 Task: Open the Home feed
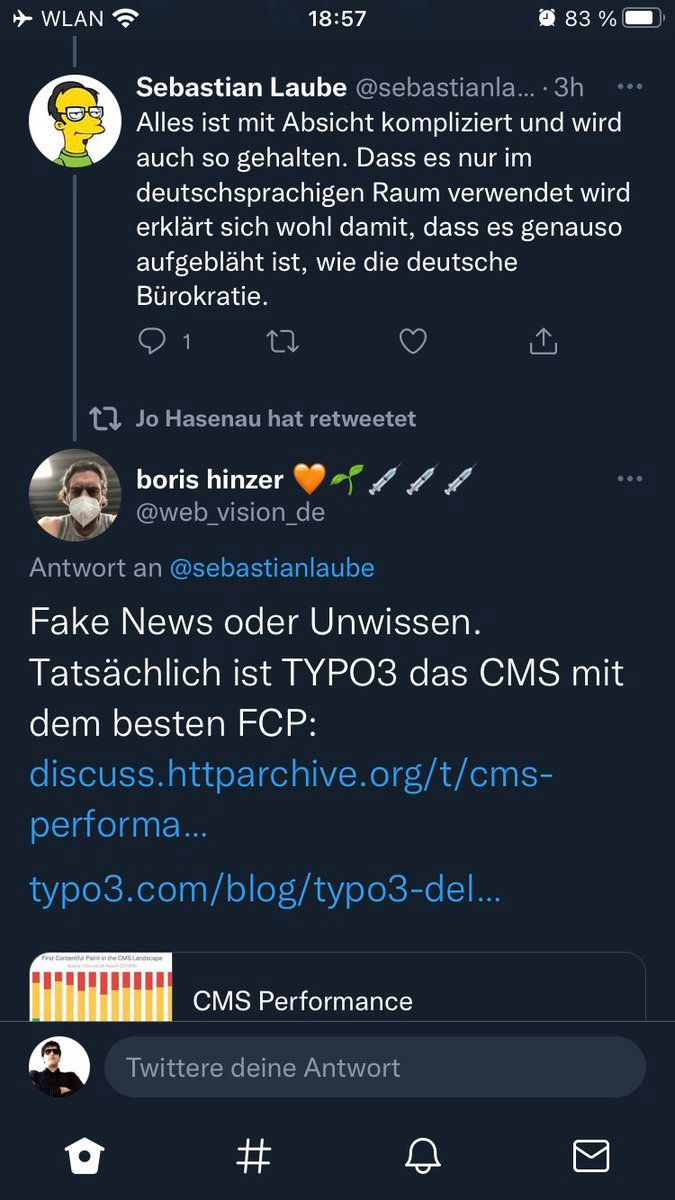(84, 1156)
